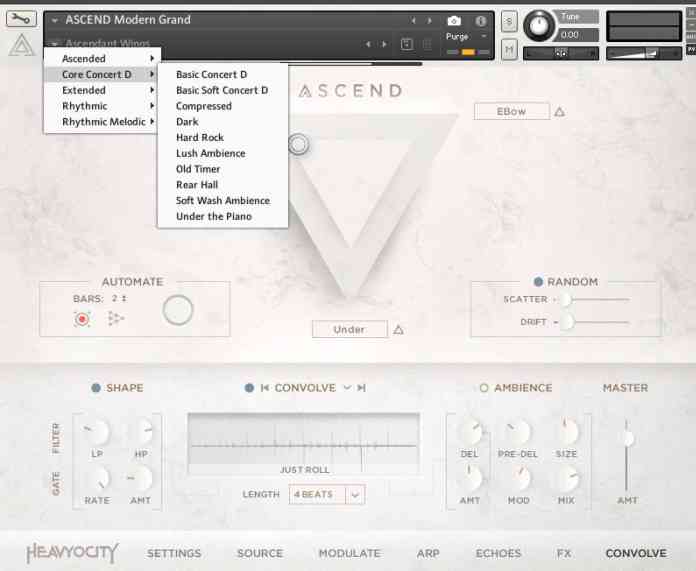Image resolution: width=696 pixels, height=571 pixels.
Task: Click the Heavyocity logo
Action: pos(72,553)
